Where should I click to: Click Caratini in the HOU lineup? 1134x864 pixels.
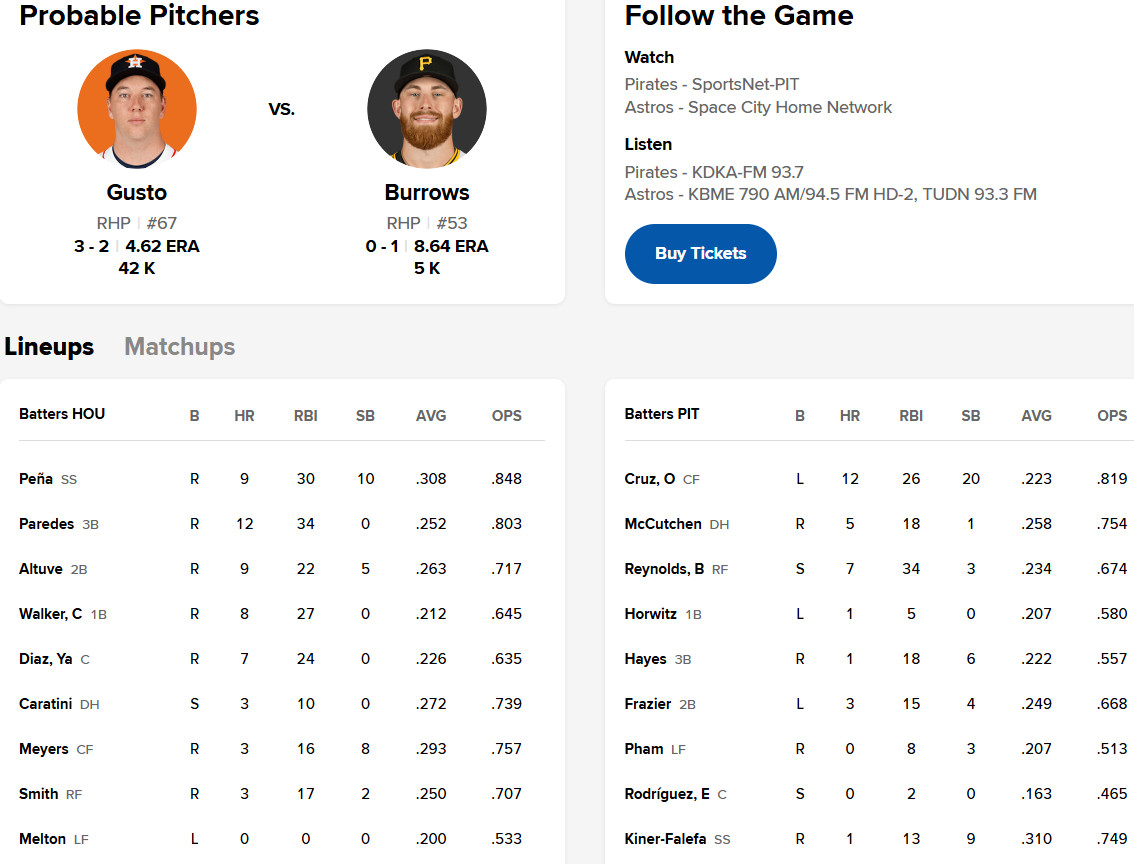click(x=46, y=704)
